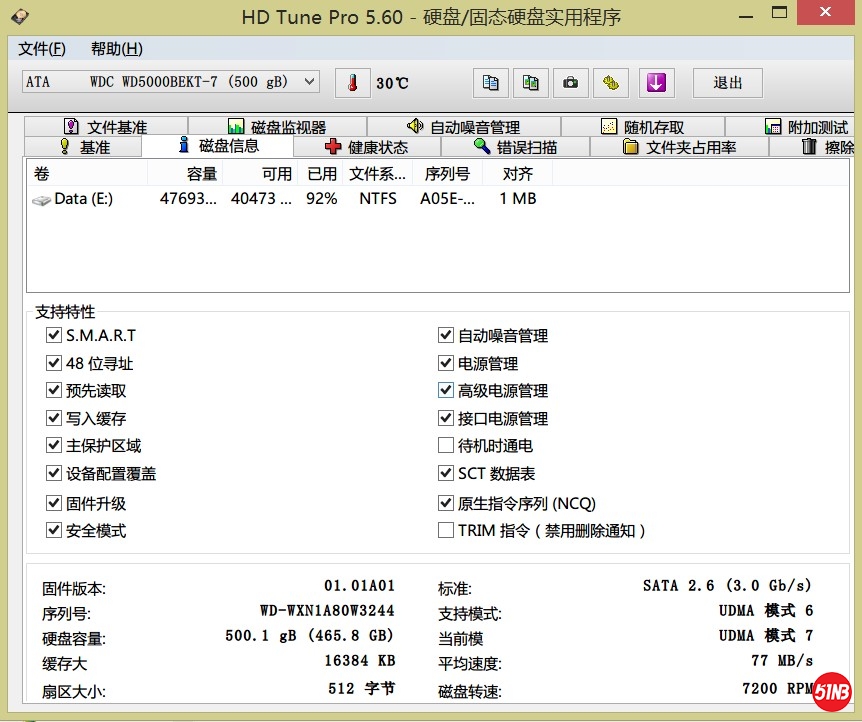Click the camera save screenshot icon
Screen dimensions: 862x722
pyautogui.click(x=570, y=83)
